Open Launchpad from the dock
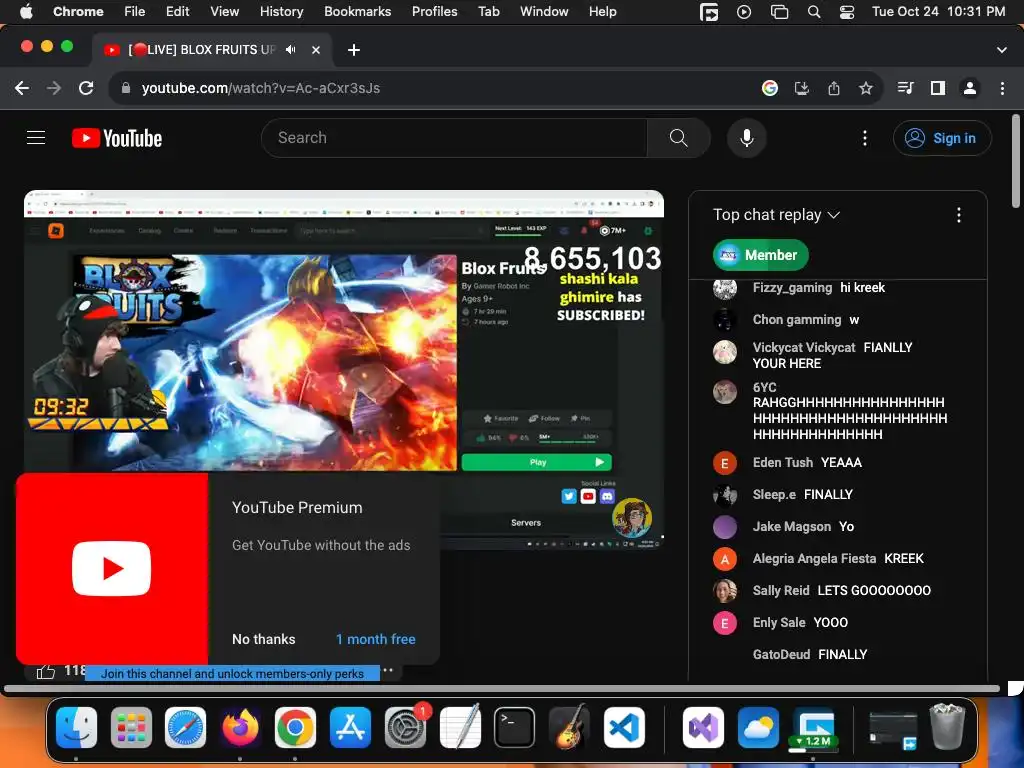This screenshot has height=768, width=1024. tap(131, 728)
